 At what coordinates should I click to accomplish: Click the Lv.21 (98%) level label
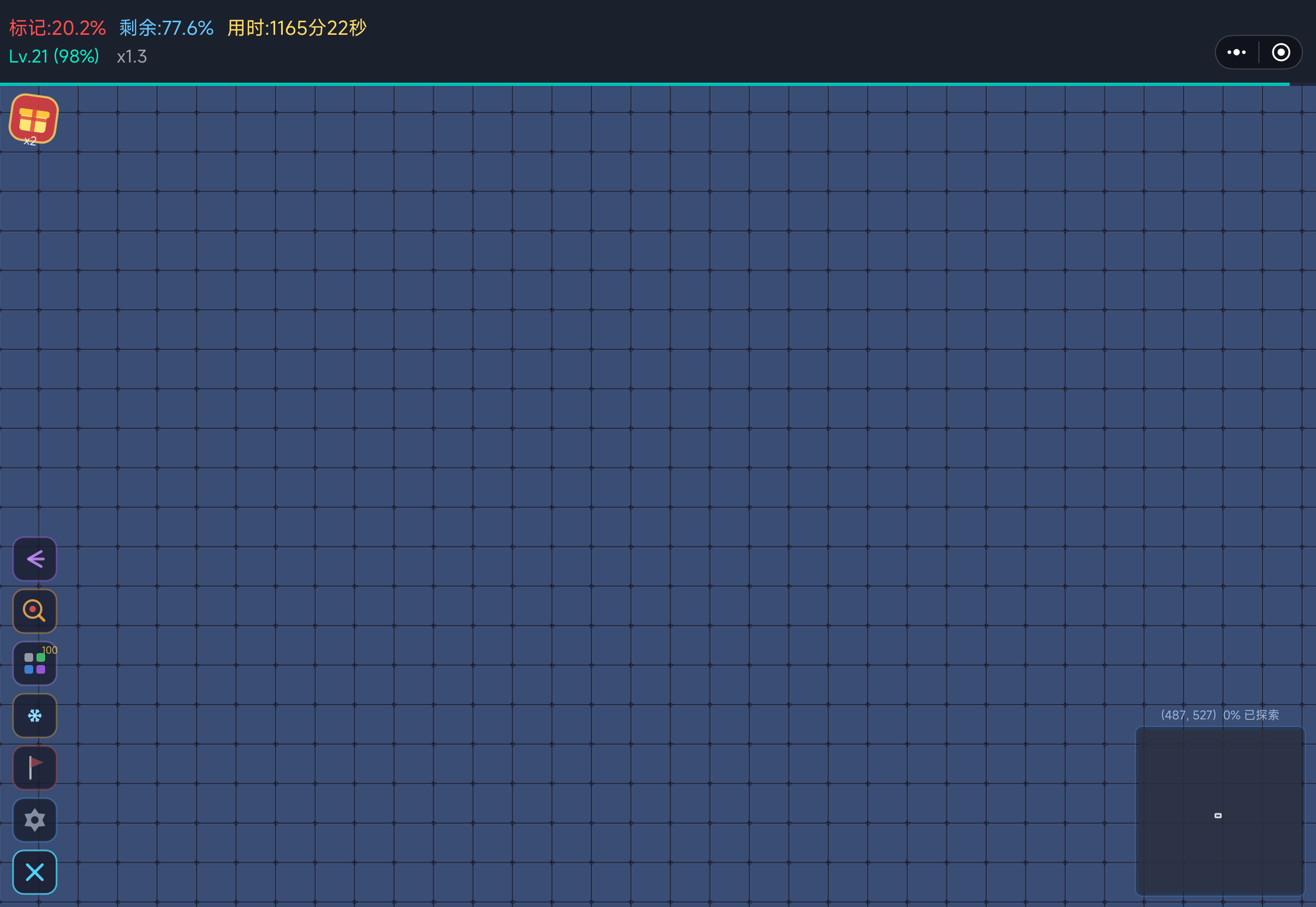(54, 56)
